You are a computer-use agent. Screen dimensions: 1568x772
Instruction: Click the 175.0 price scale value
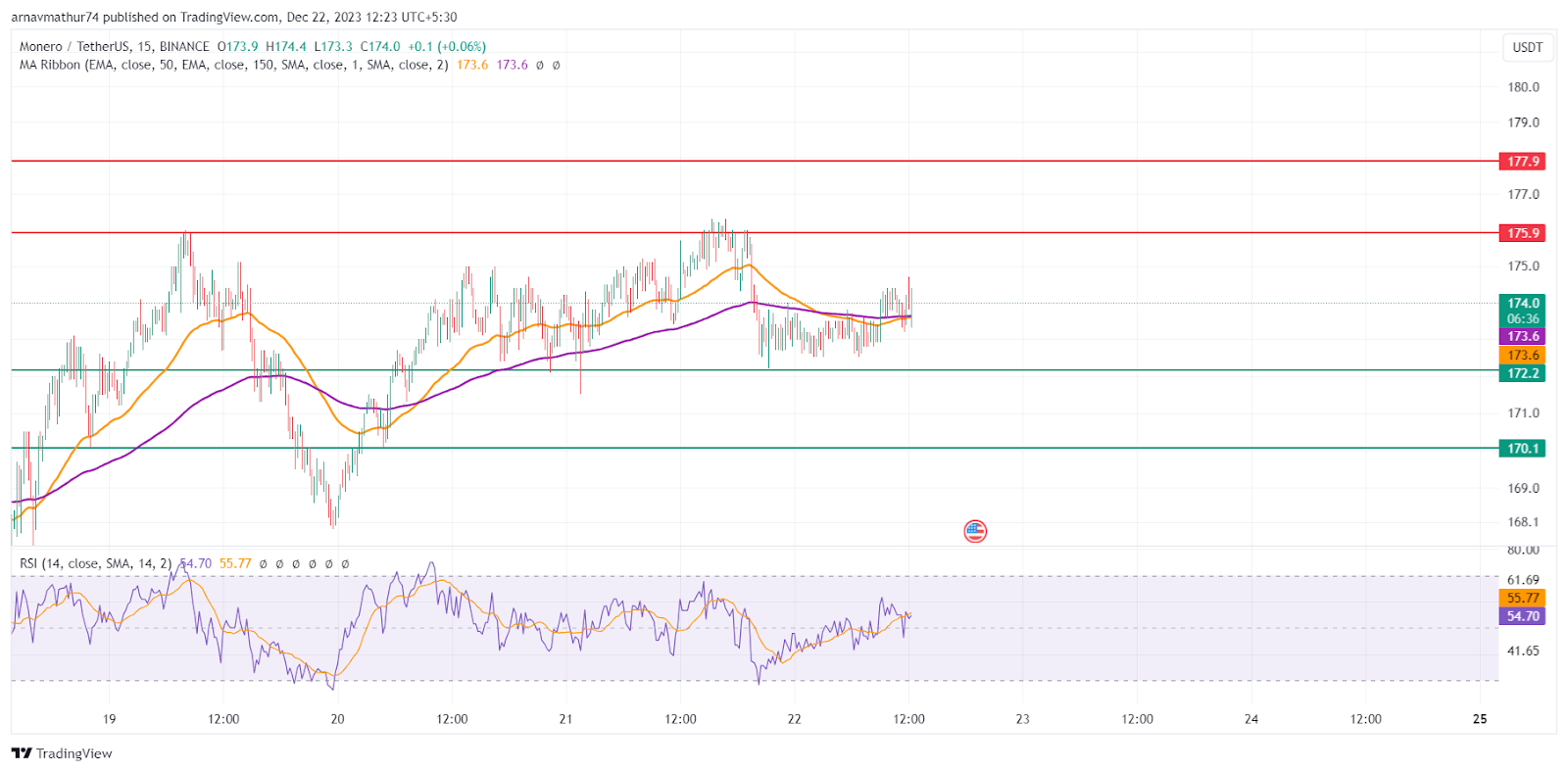pos(1523,265)
